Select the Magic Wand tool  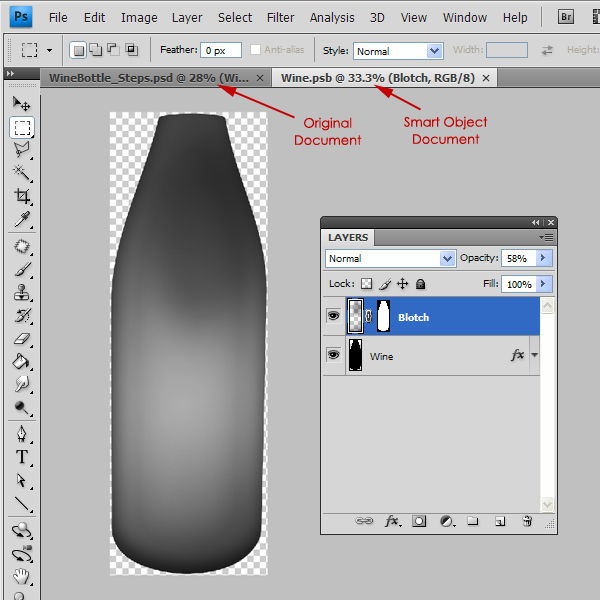point(21,173)
